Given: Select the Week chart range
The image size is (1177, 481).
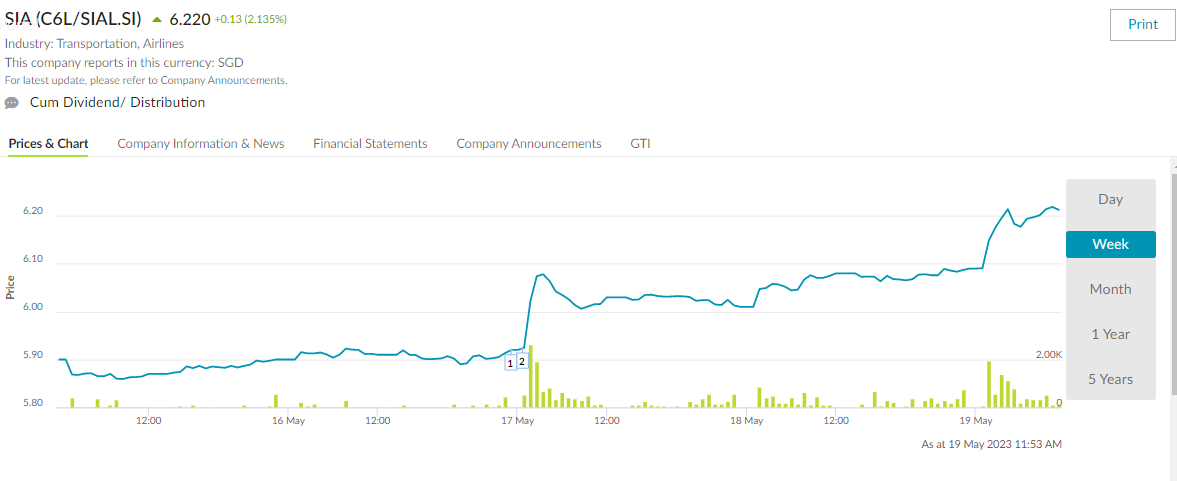Looking at the screenshot, I should (x=1110, y=245).
